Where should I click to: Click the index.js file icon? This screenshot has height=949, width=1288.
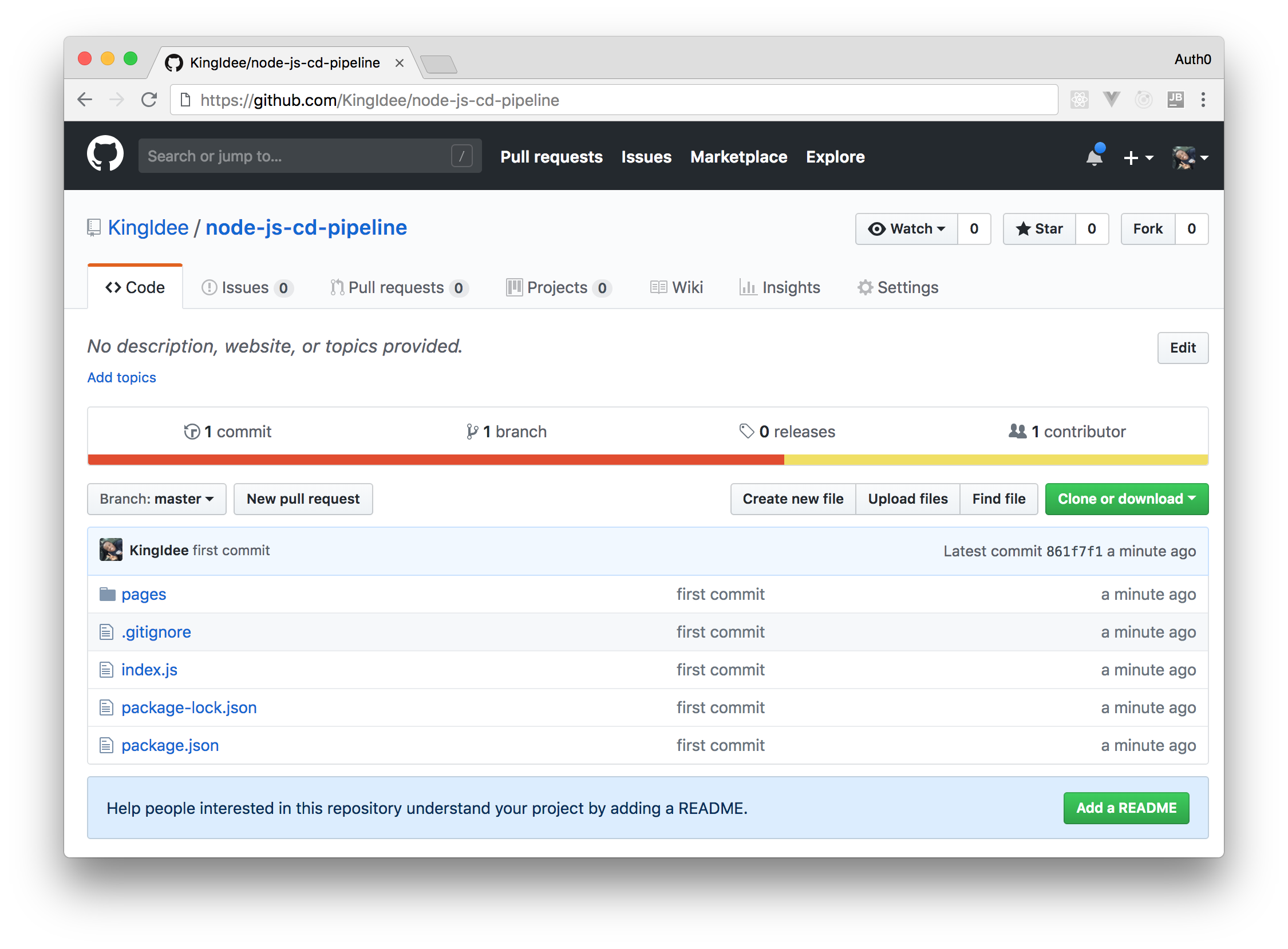pyautogui.click(x=106, y=670)
